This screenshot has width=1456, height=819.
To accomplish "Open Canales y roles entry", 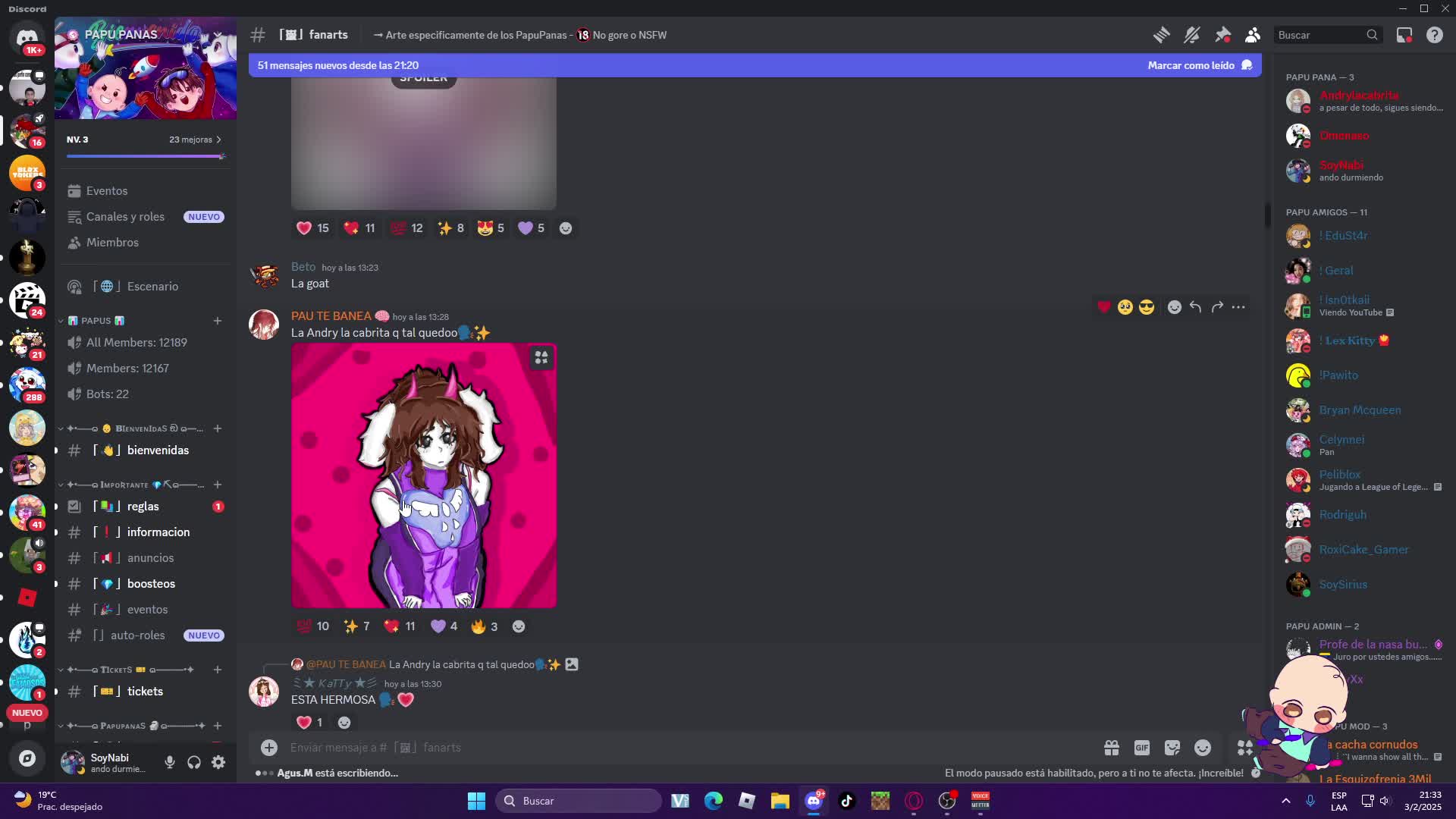I will [146, 217].
